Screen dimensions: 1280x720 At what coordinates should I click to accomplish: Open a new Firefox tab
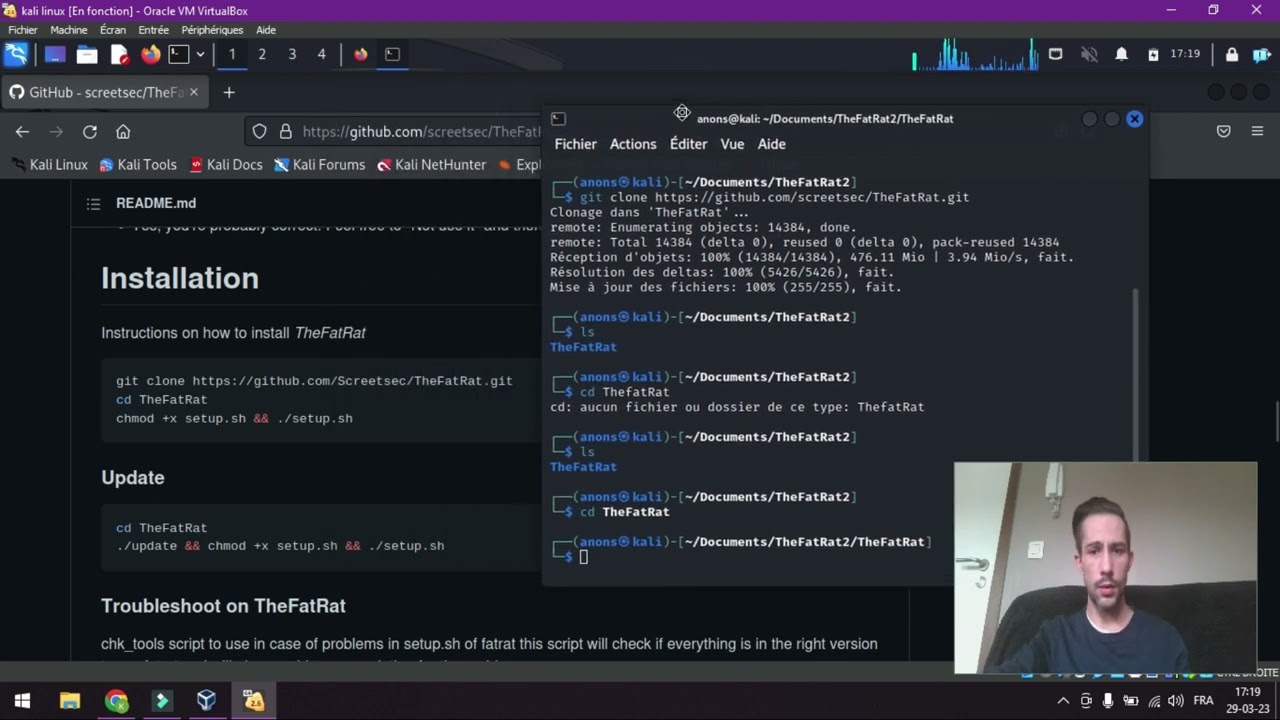[x=229, y=92]
